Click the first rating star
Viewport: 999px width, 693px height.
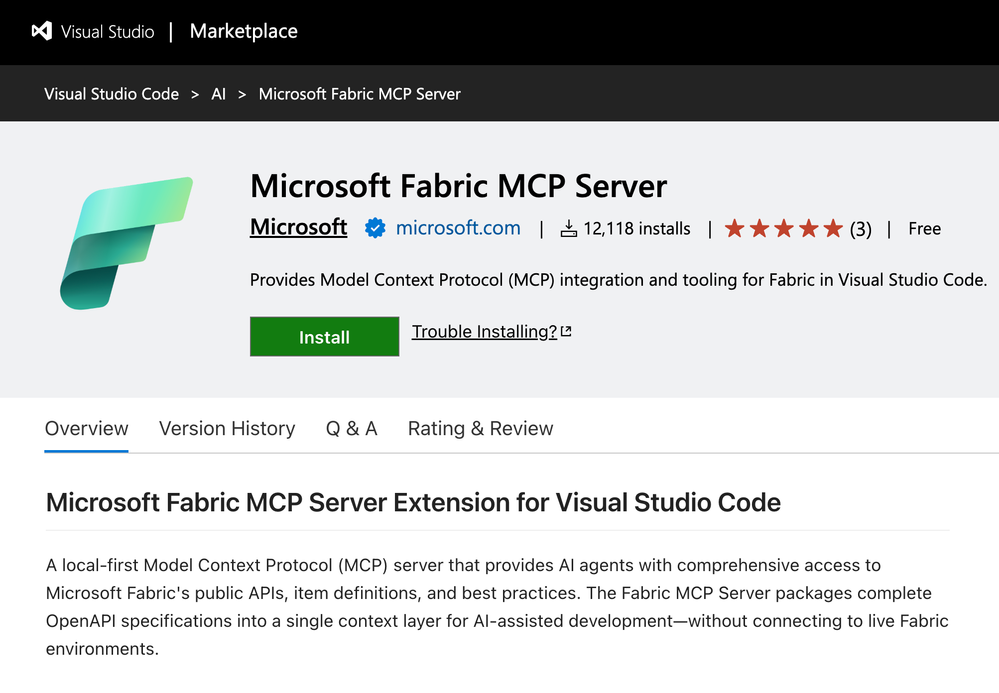(x=735, y=228)
